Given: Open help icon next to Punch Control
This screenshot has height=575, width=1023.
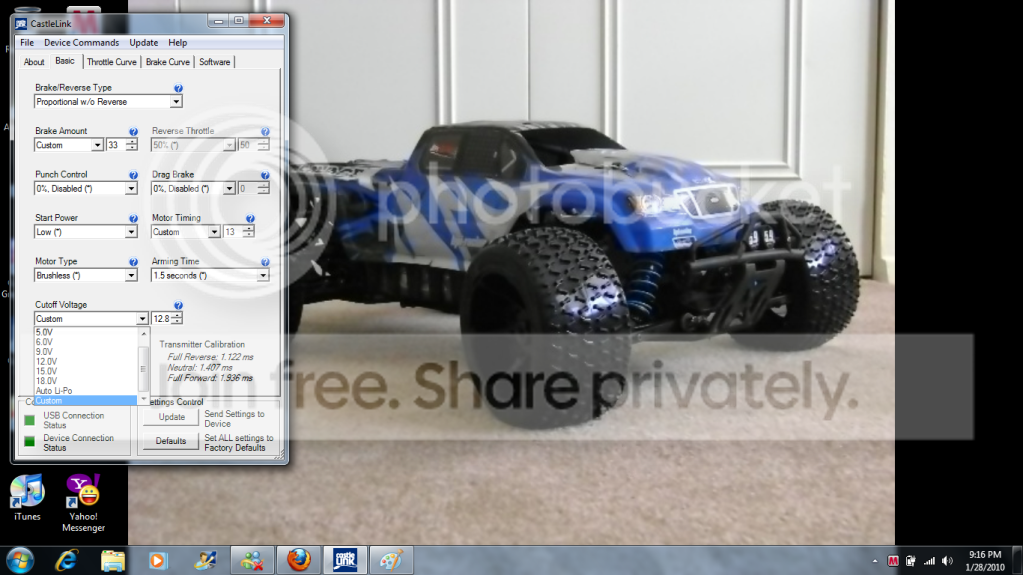Looking at the screenshot, I should 133,176.
